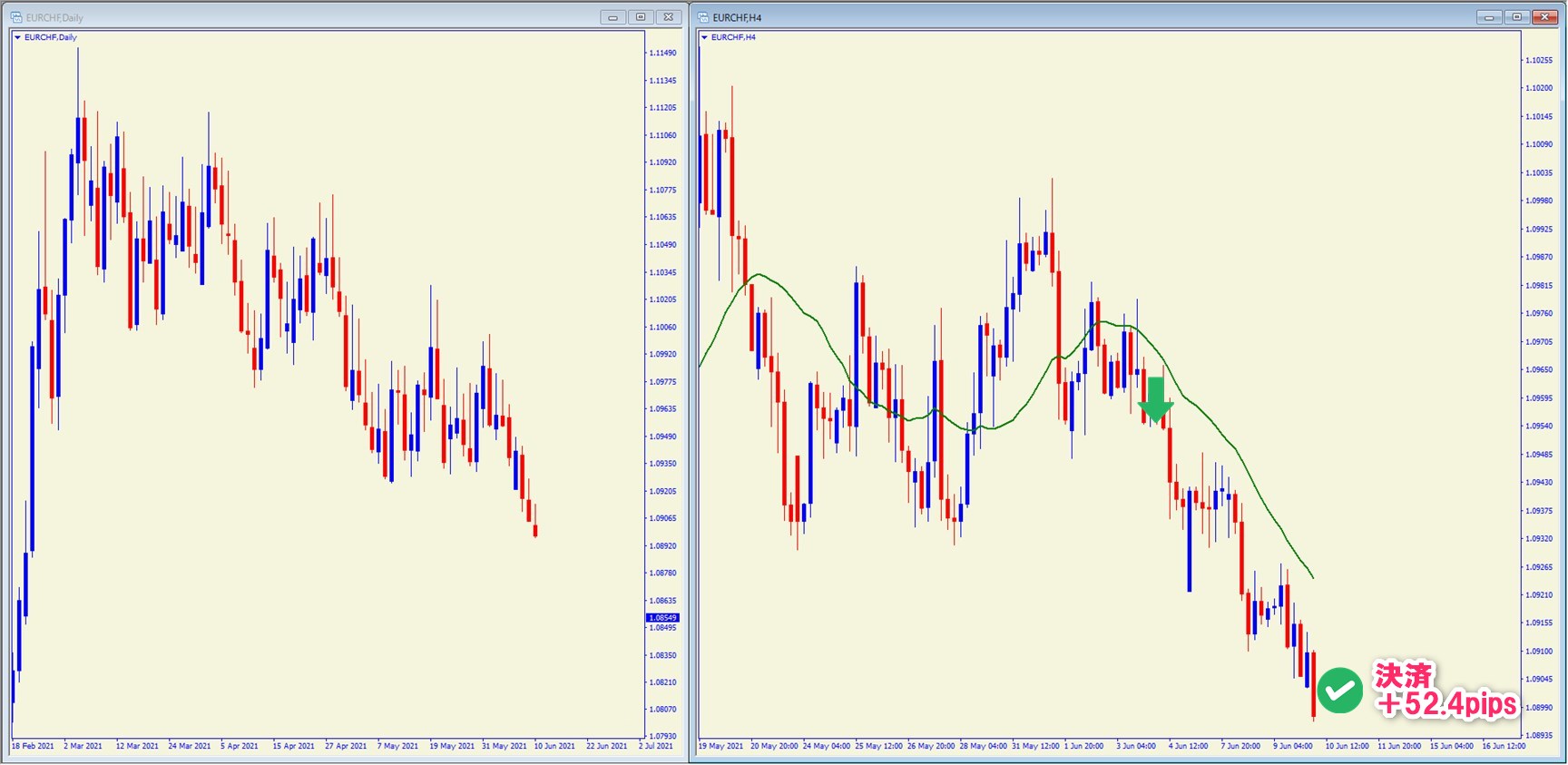Click the 1.10255 price on the H4 scale

coord(1539,60)
